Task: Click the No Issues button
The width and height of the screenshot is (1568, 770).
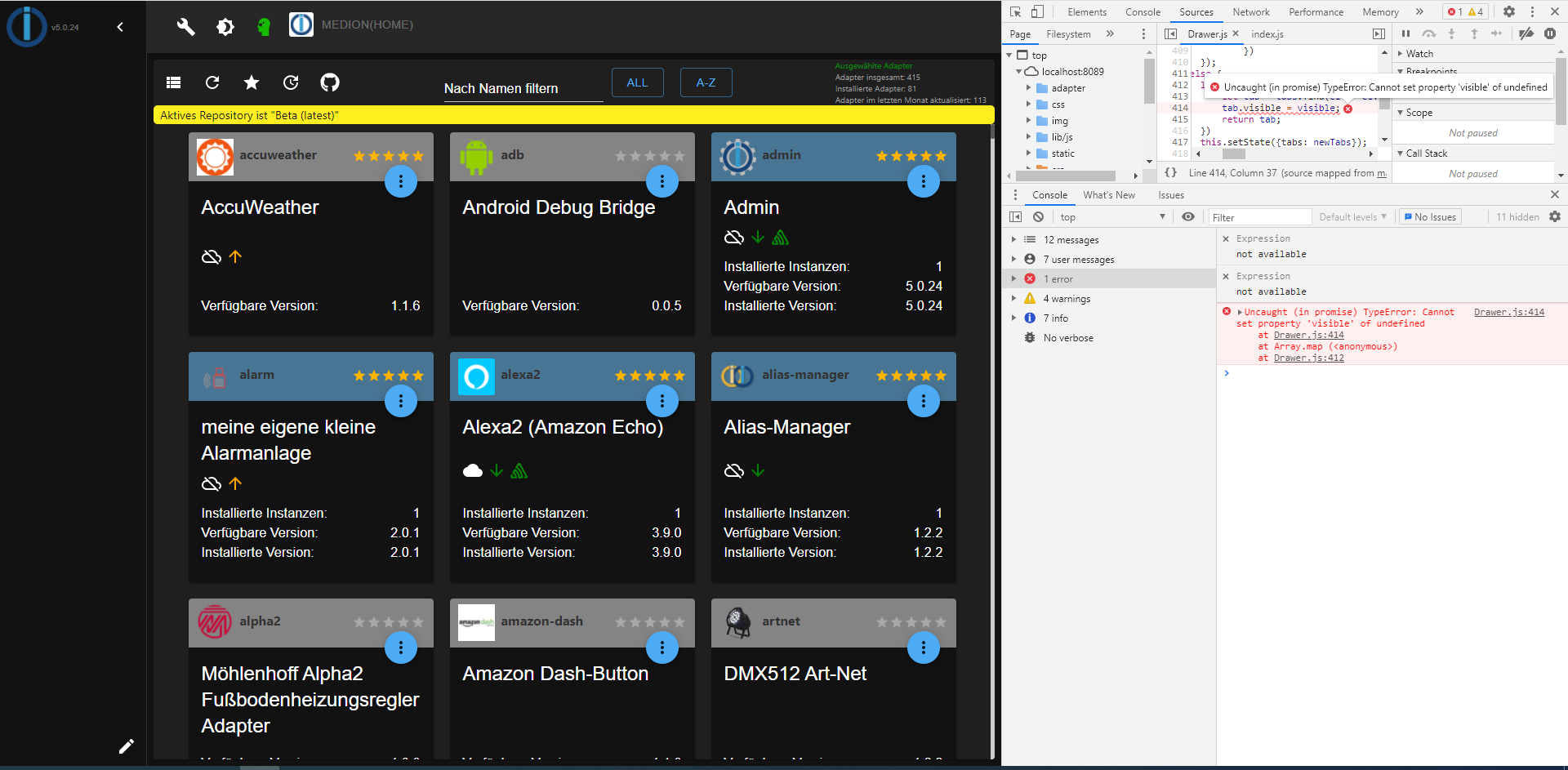Action: (x=1430, y=216)
